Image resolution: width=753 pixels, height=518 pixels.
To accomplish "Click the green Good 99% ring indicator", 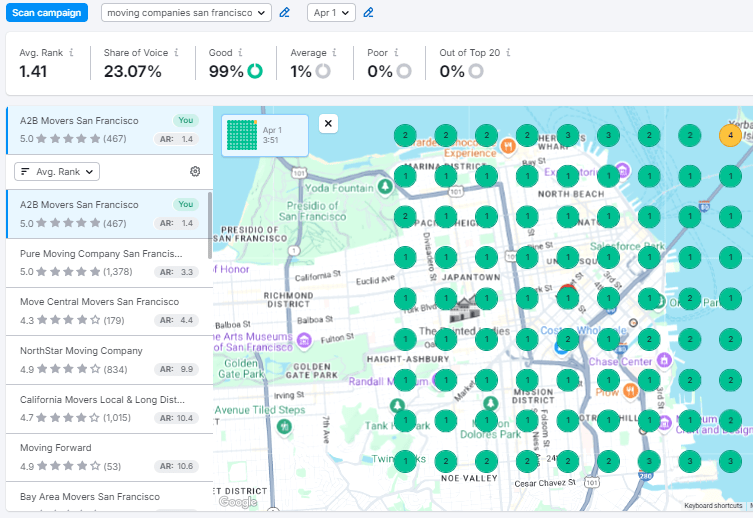I will click(255, 71).
